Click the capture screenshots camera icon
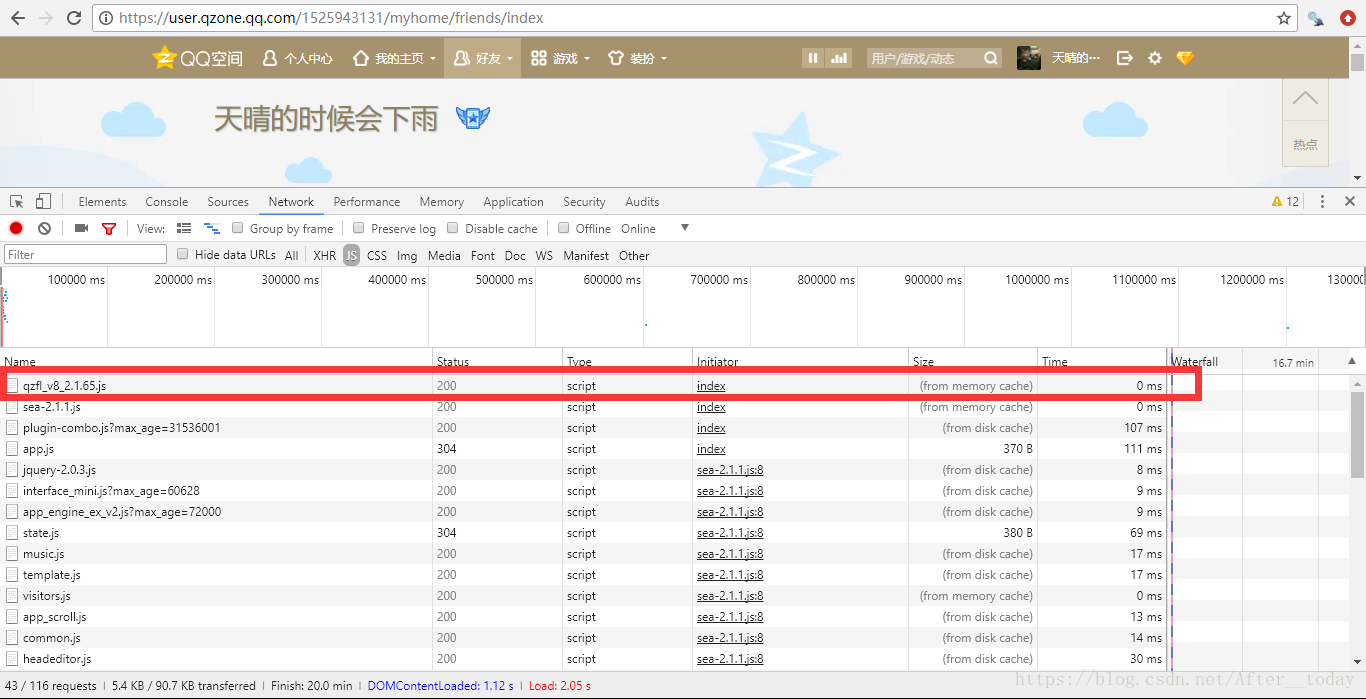This screenshot has width=1366, height=699. point(81,228)
